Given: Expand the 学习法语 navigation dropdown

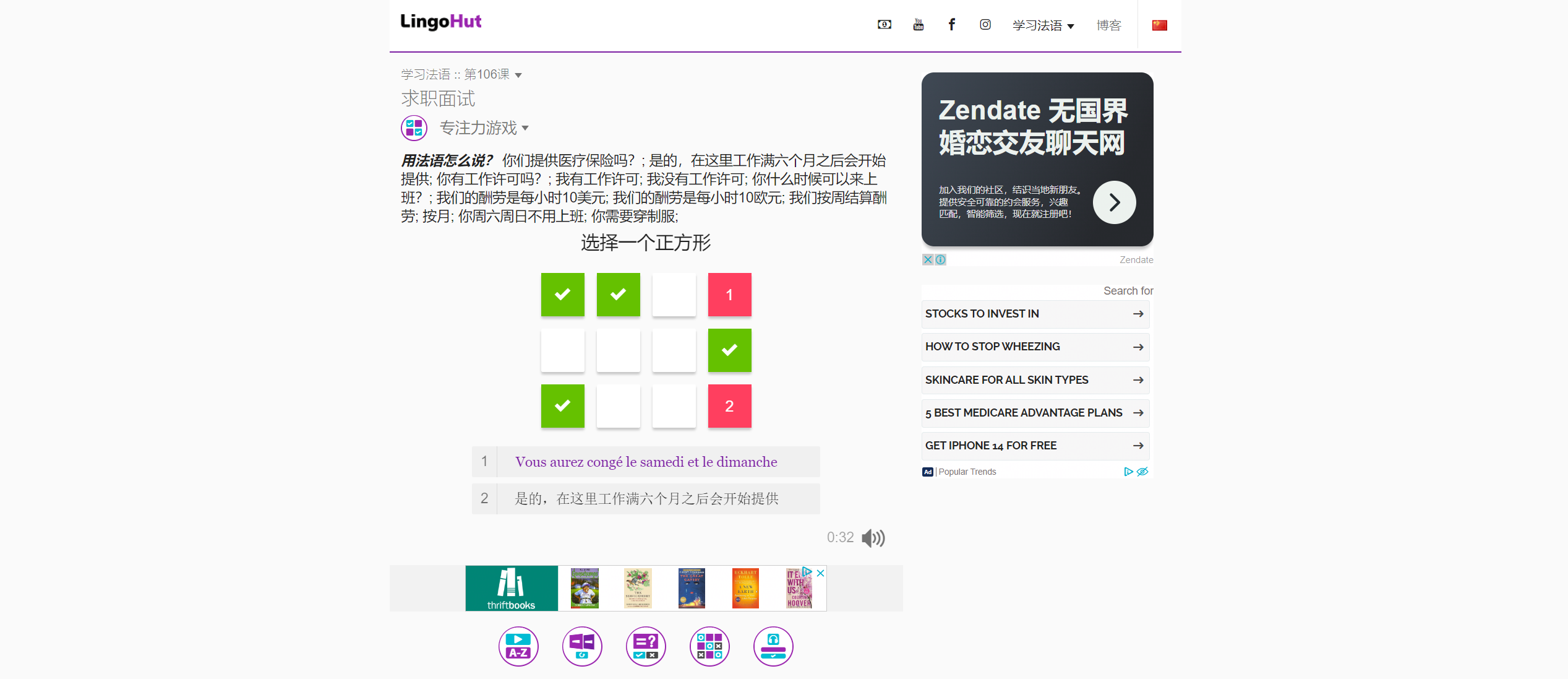Looking at the screenshot, I should tap(1043, 25).
